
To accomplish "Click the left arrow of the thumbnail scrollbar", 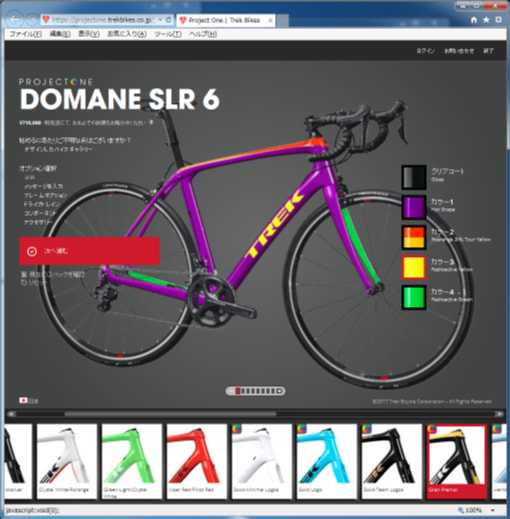I will pyautogui.click(x=11, y=414).
